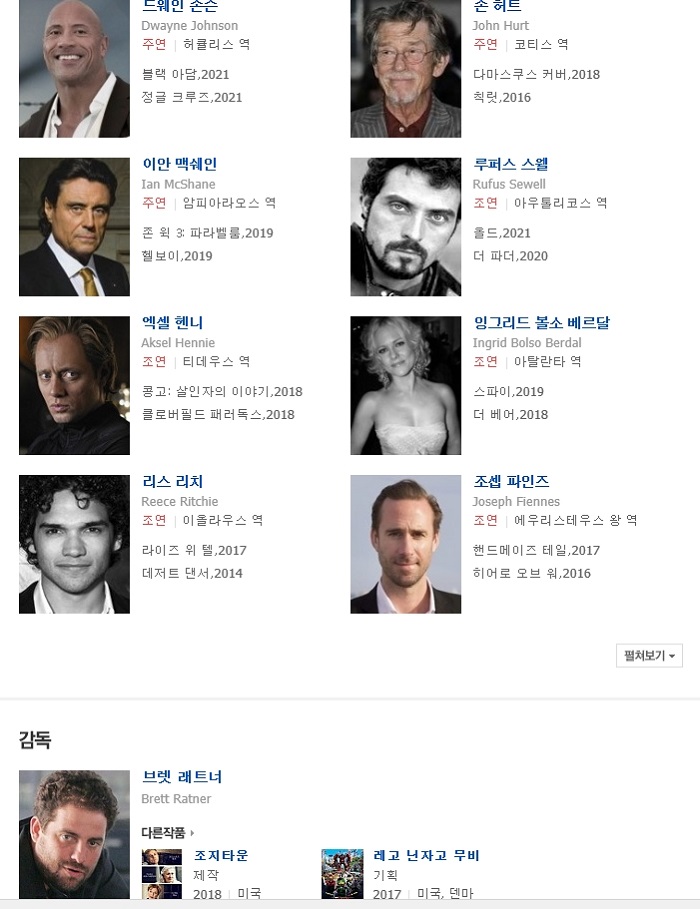Click the 브렛 래트너 director link
This screenshot has width=700, height=909.
pyautogui.click(x=182, y=777)
